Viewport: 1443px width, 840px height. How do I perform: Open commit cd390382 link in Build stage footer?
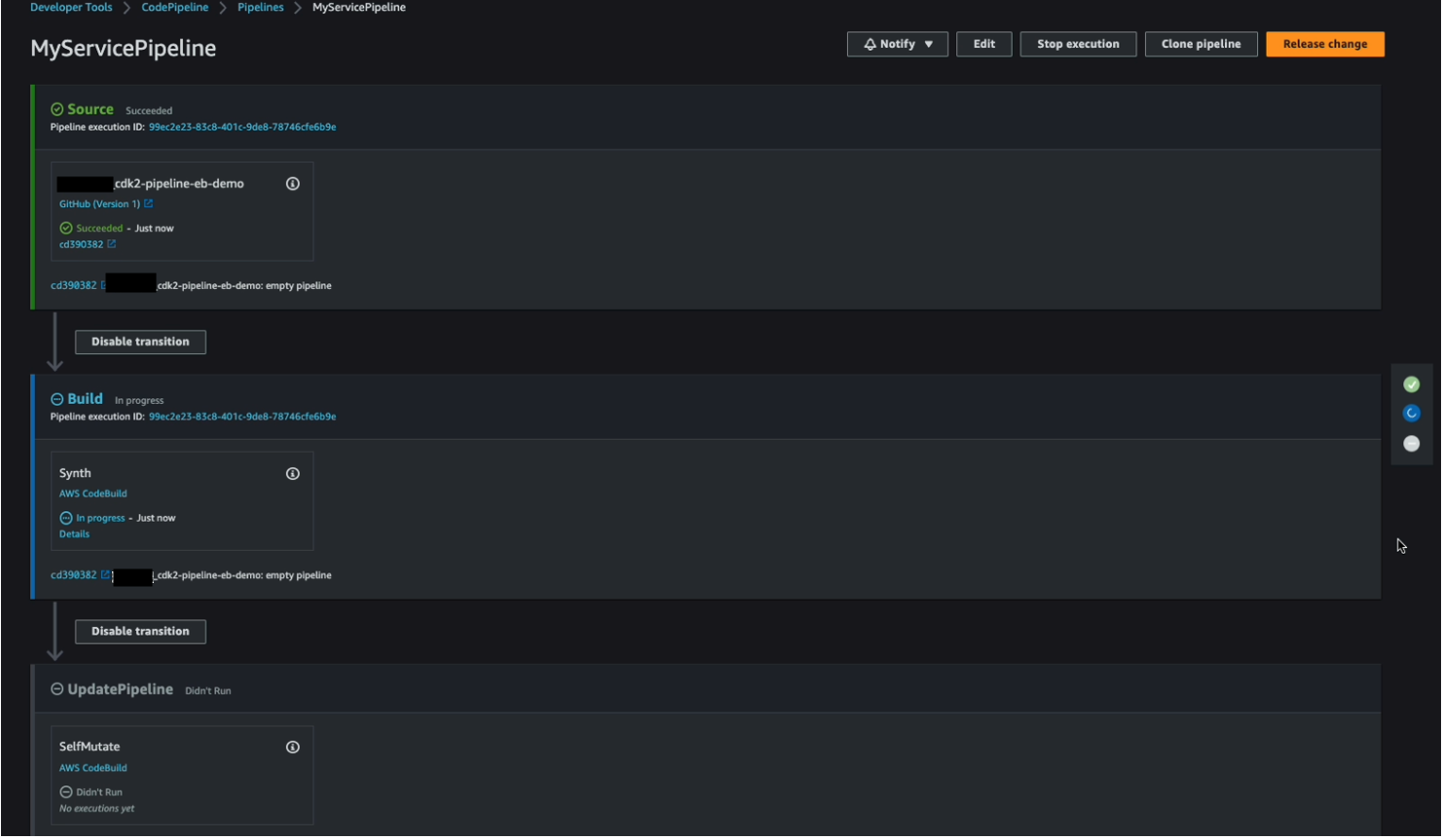pos(74,576)
